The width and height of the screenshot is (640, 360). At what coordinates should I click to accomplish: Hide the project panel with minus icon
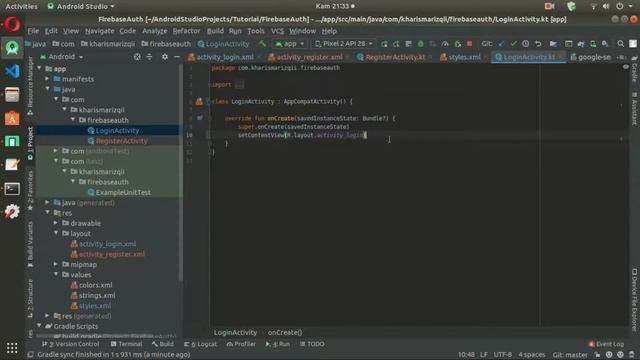pyautogui.click(x=177, y=57)
